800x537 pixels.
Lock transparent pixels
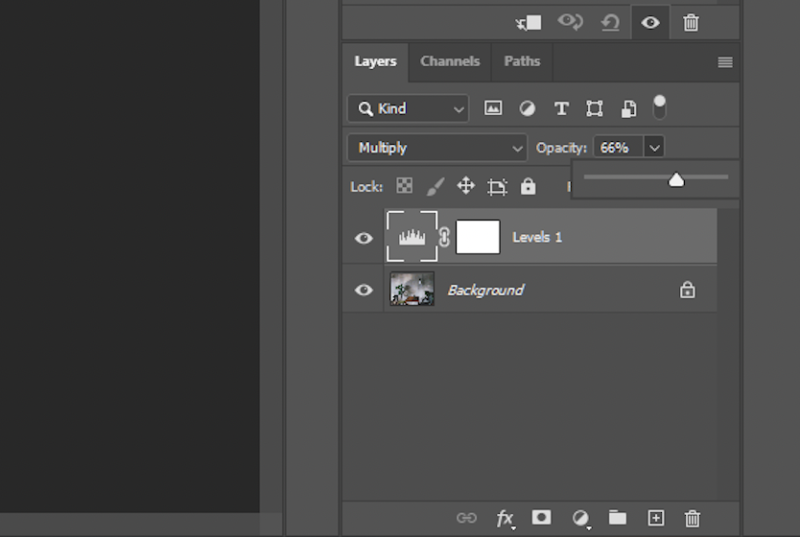[x=404, y=186]
